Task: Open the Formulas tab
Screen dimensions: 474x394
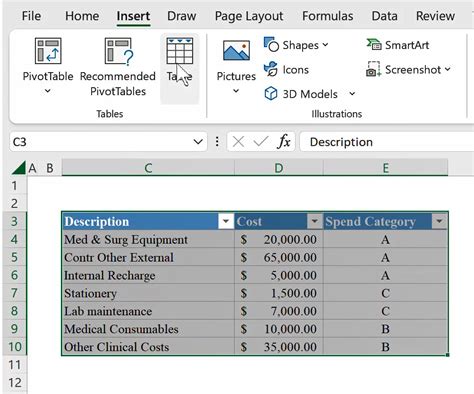Action: pos(328,16)
